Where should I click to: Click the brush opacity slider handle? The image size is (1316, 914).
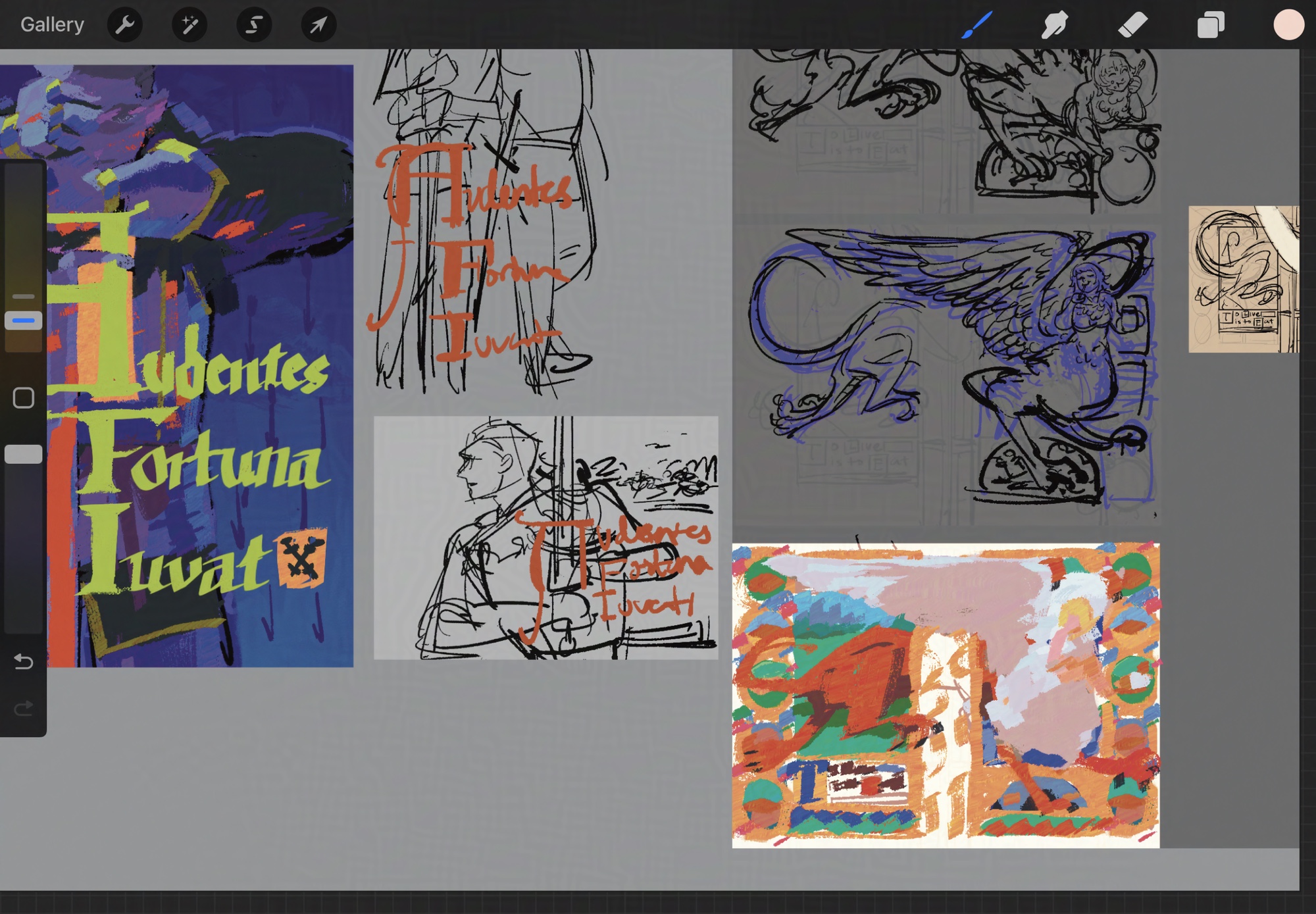pos(24,455)
